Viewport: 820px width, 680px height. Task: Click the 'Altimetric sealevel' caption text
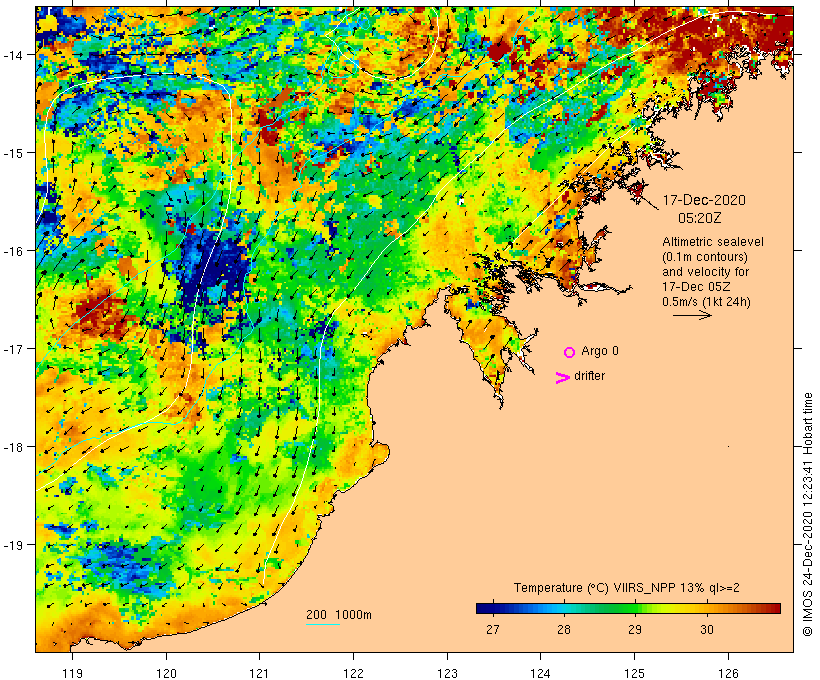click(713, 242)
